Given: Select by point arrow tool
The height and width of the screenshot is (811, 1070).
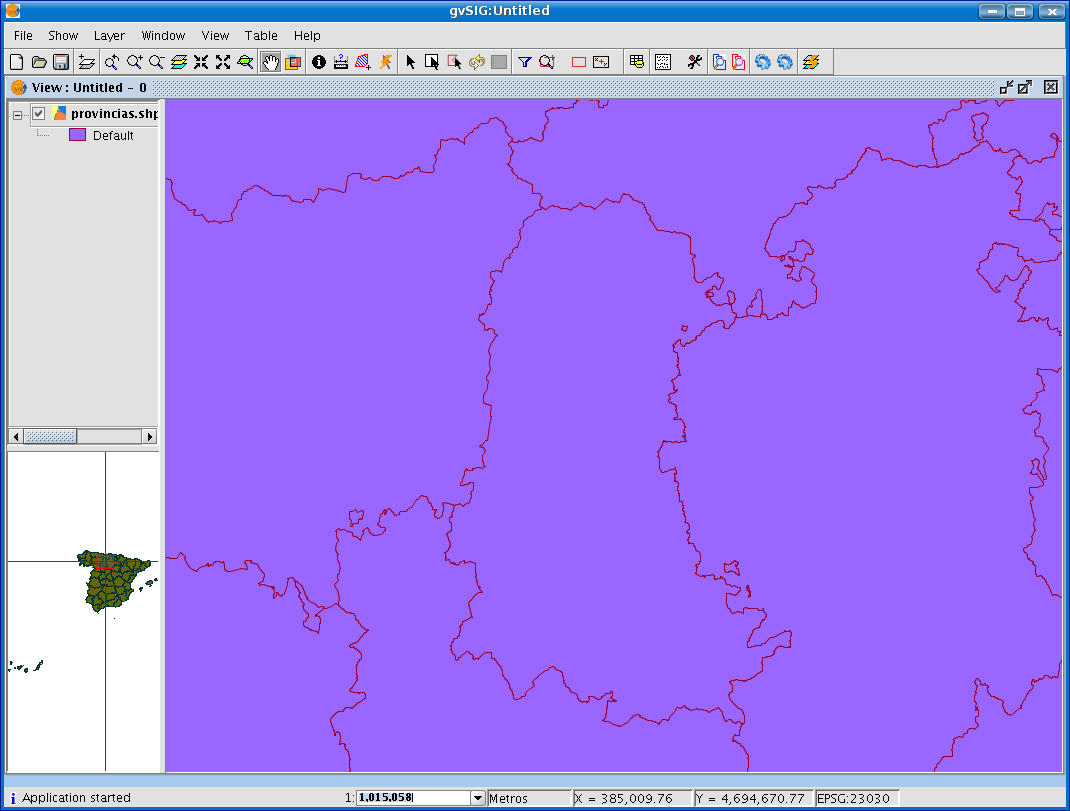Looking at the screenshot, I should [x=410, y=62].
